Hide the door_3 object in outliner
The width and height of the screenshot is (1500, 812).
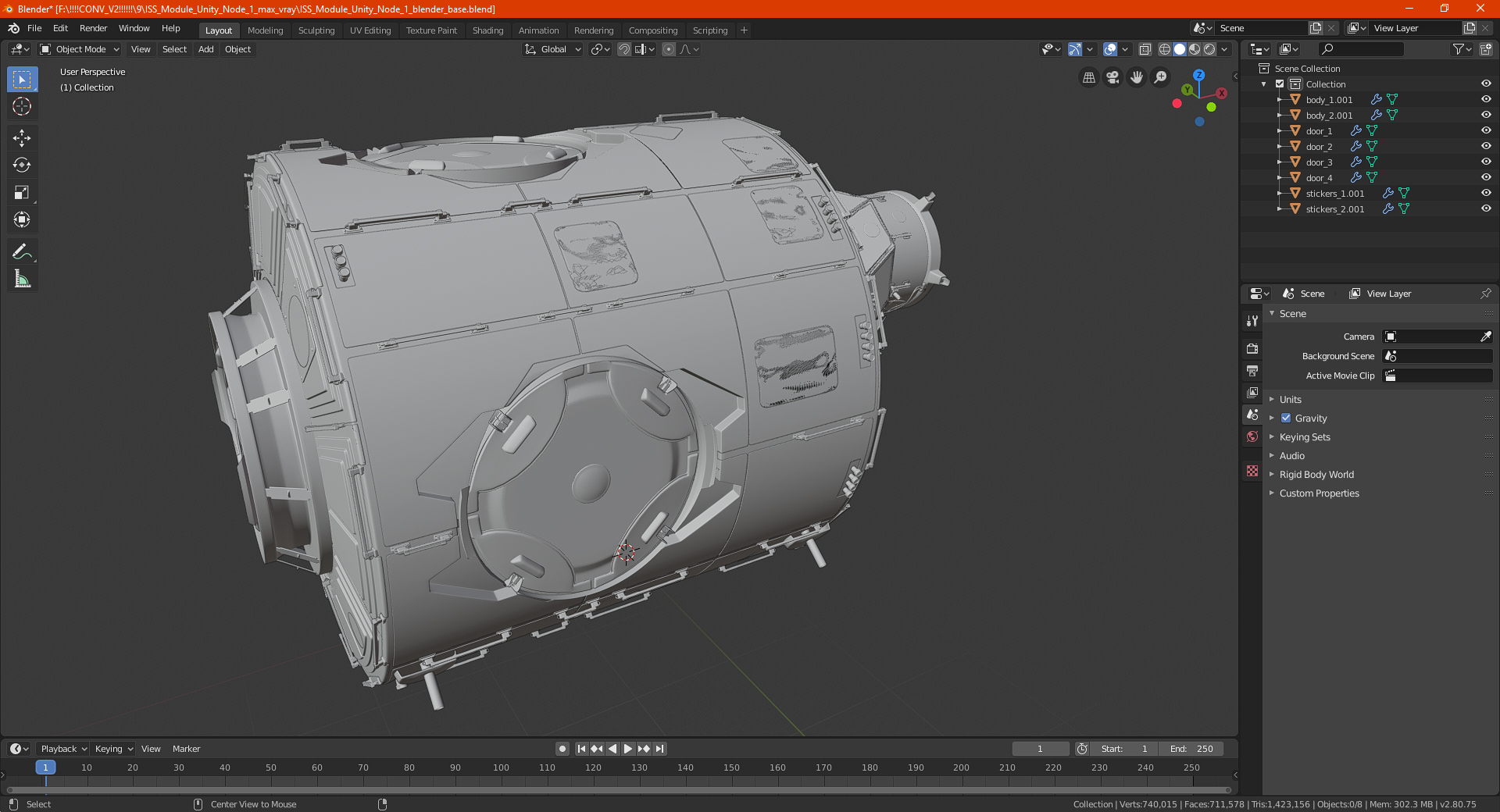click(x=1485, y=162)
